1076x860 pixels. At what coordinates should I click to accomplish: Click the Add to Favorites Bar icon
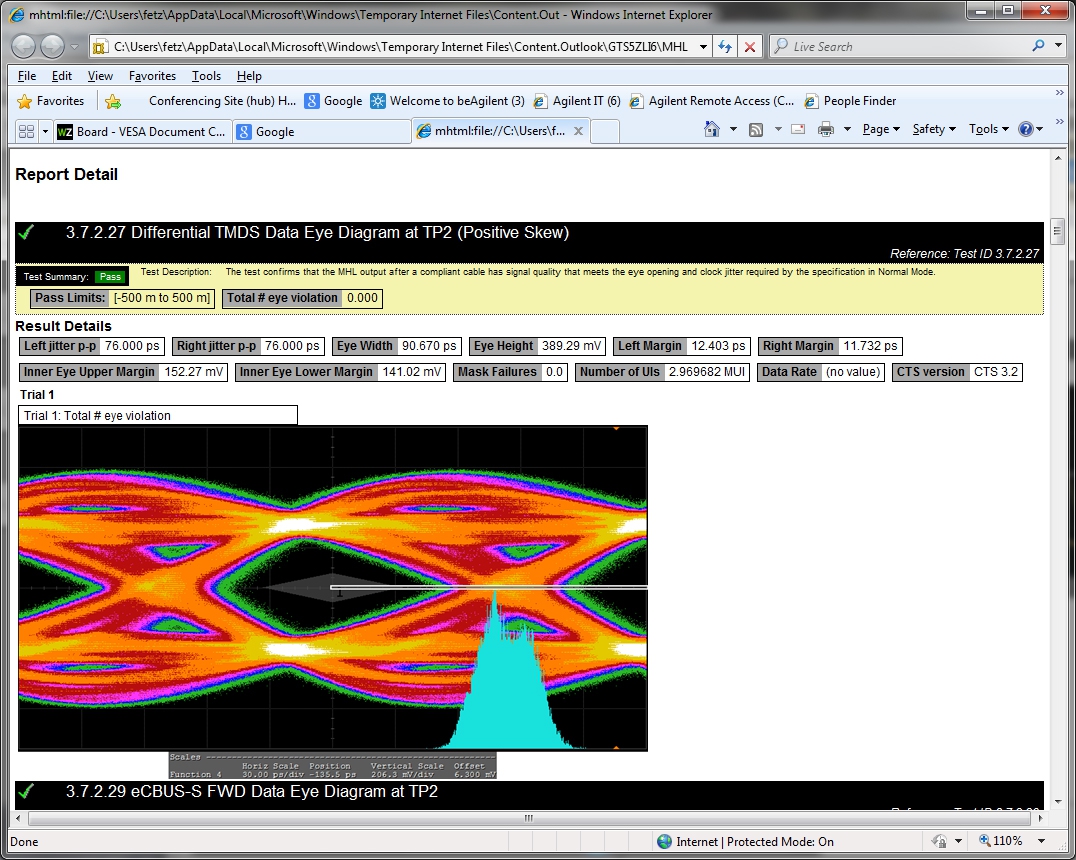113,101
